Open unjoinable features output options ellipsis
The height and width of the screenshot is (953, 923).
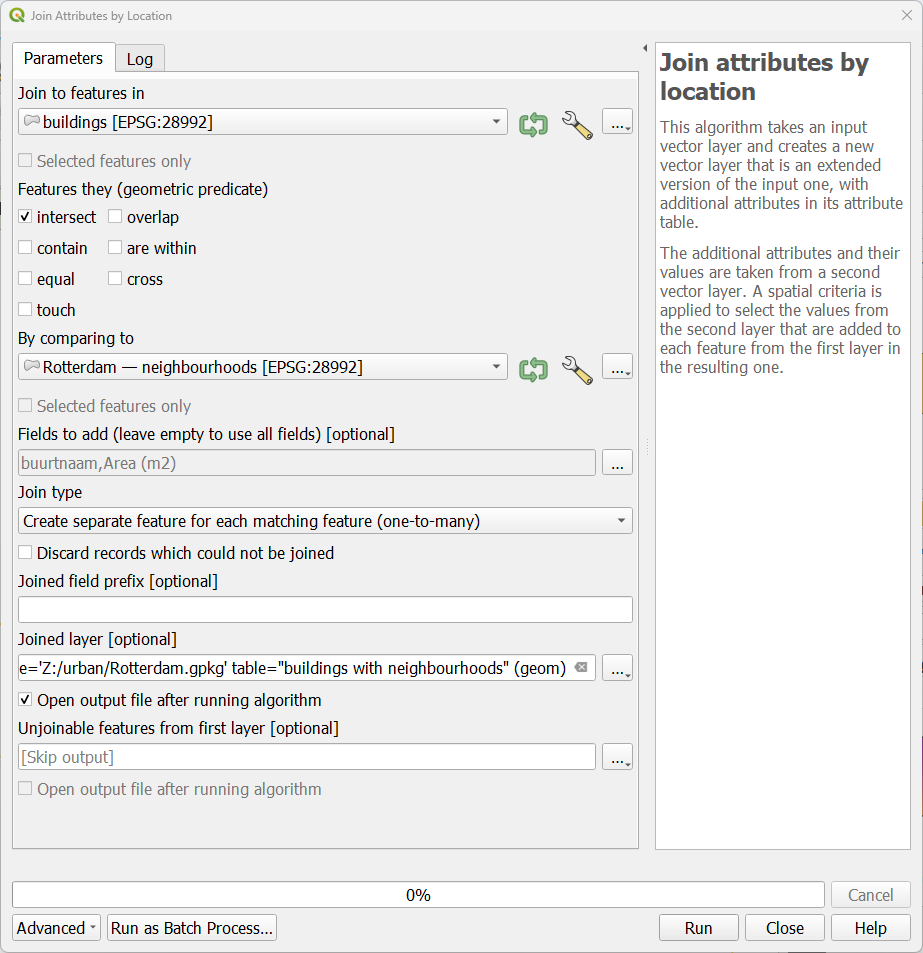click(617, 757)
